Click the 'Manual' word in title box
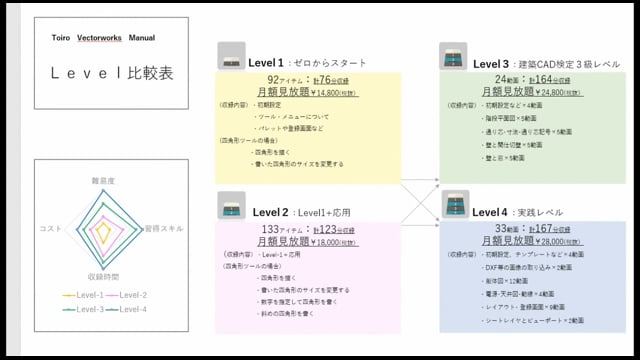This screenshot has width=640, height=360. click(x=142, y=38)
